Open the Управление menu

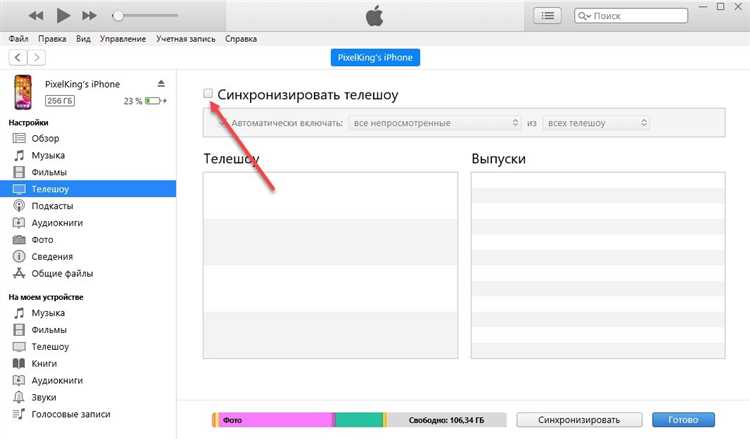tap(125, 38)
